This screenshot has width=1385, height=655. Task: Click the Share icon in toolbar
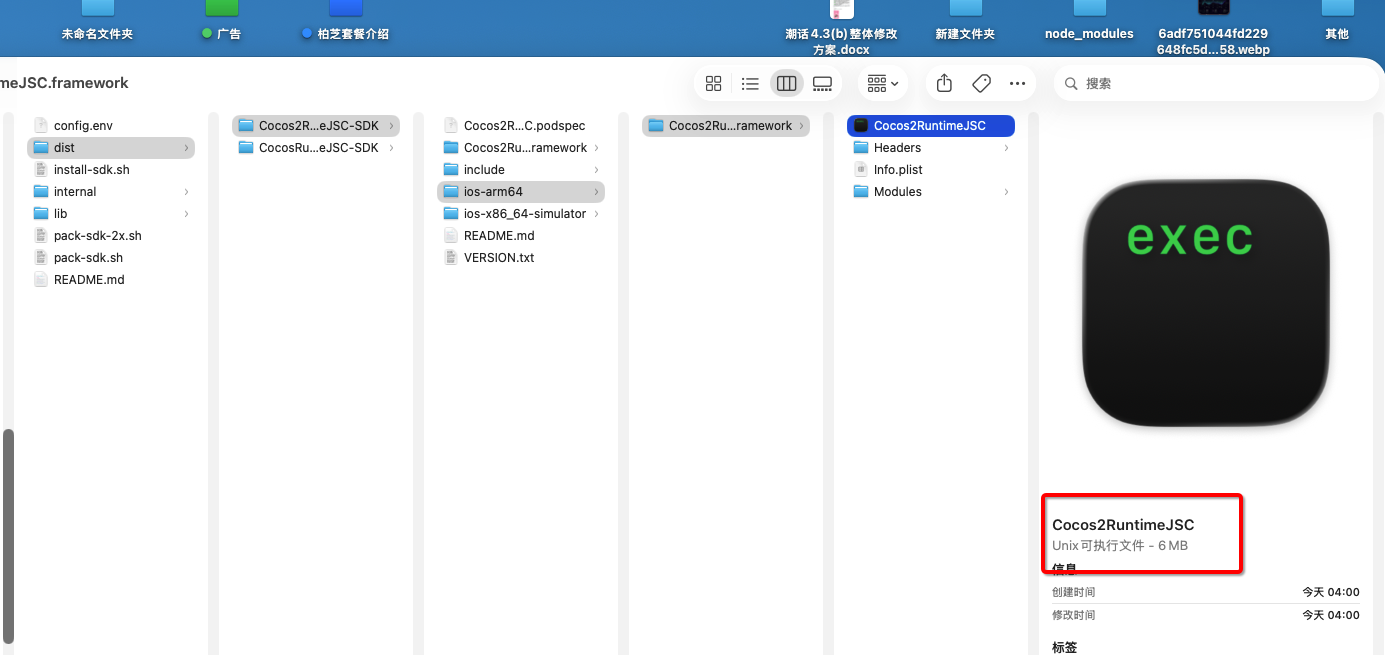tap(944, 84)
